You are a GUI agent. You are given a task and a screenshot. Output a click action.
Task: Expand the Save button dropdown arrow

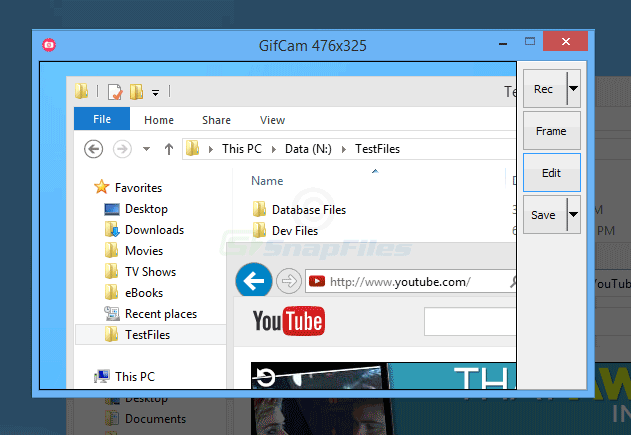pos(573,215)
